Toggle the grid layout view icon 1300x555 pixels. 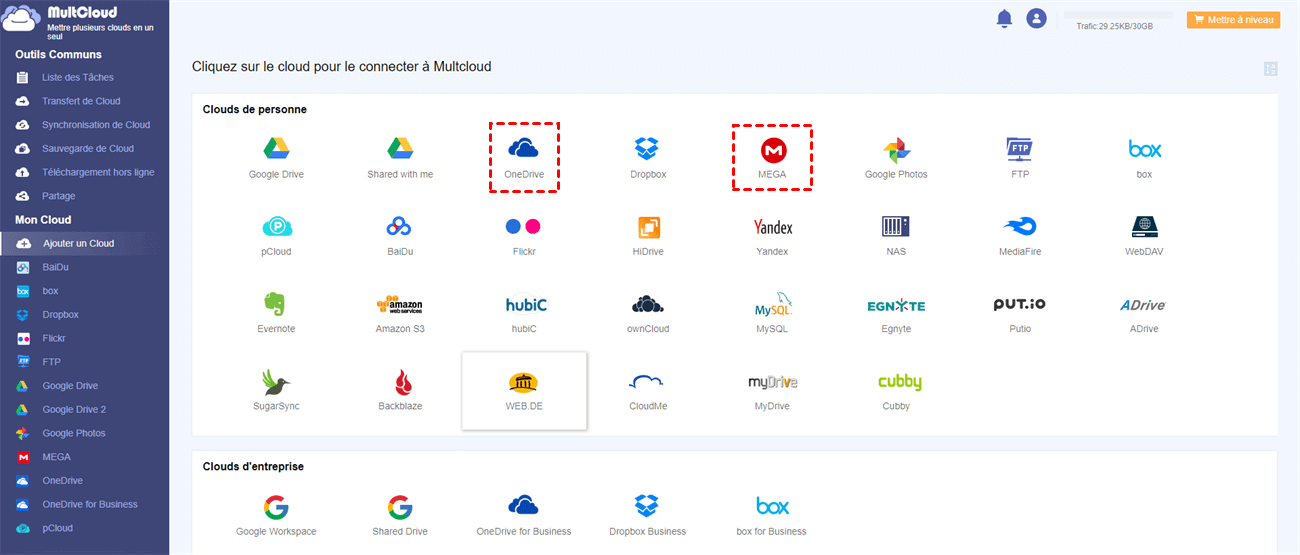coord(1271,69)
